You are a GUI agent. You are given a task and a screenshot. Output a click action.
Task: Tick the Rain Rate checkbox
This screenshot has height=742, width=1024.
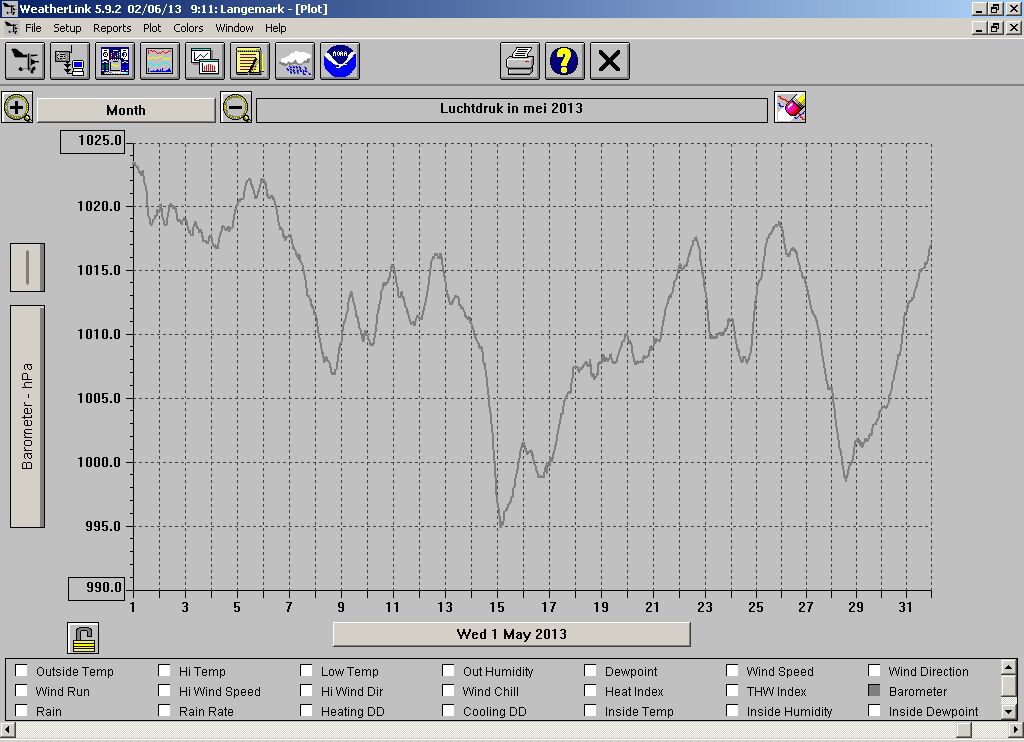coord(165,711)
